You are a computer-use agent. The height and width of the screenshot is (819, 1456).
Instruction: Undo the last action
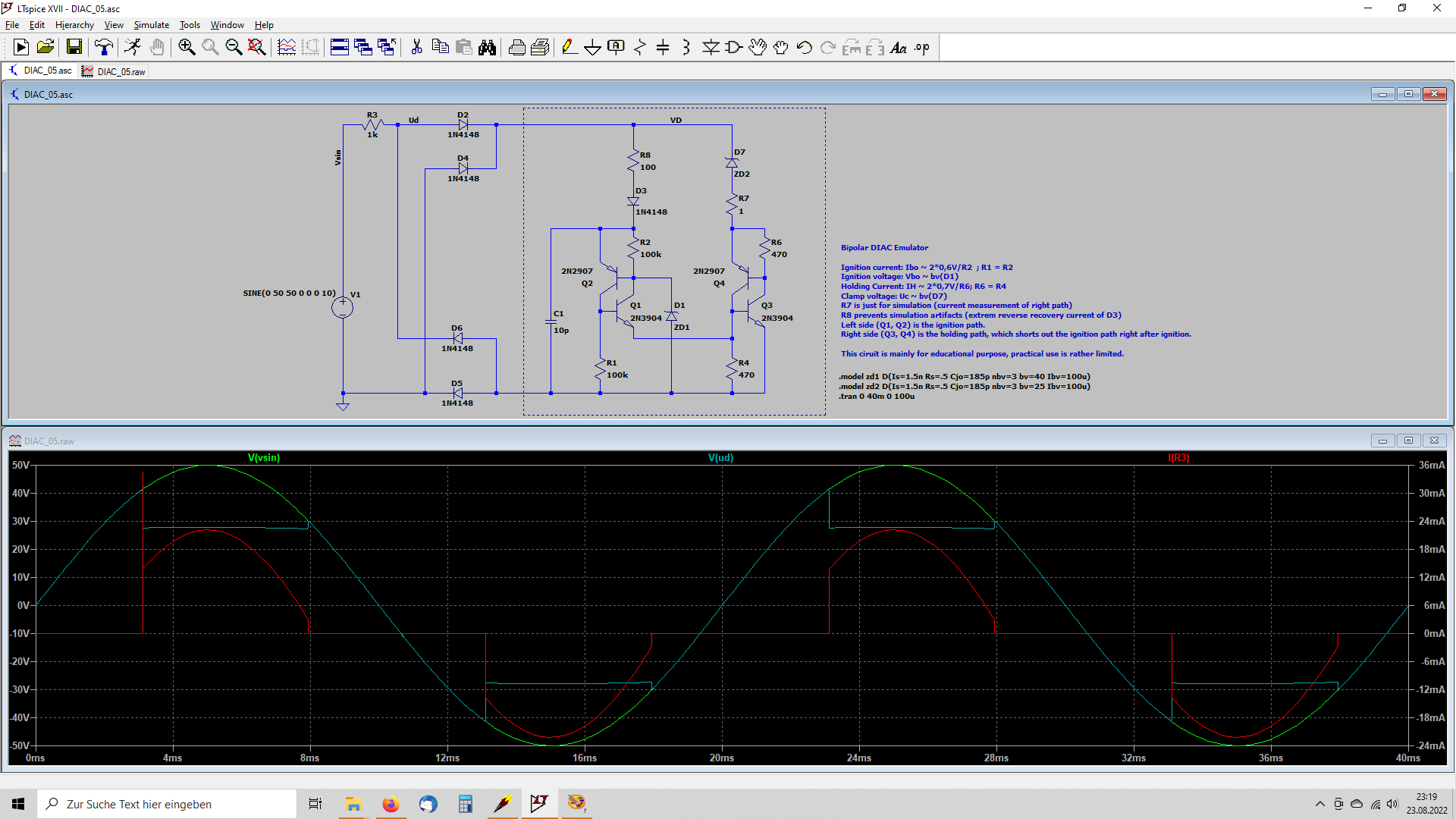(x=805, y=47)
